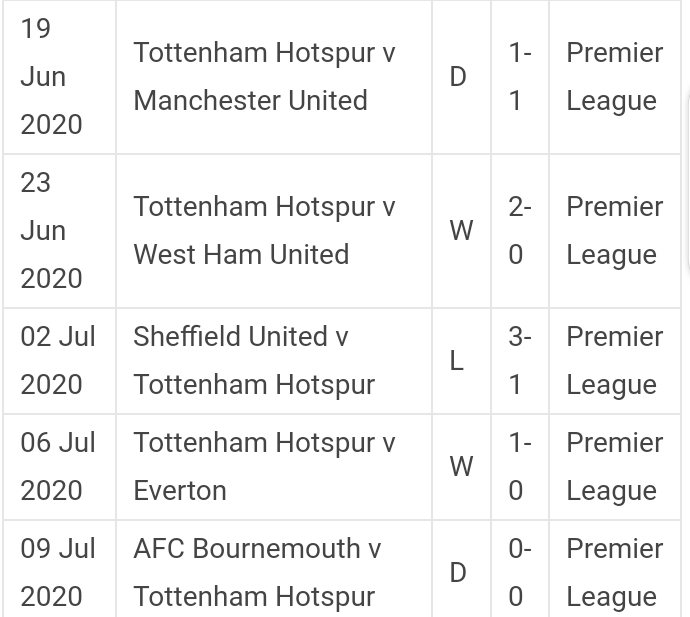Click the 3-1 score cell
The height and width of the screenshot is (617, 690).
[x=520, y=361]
